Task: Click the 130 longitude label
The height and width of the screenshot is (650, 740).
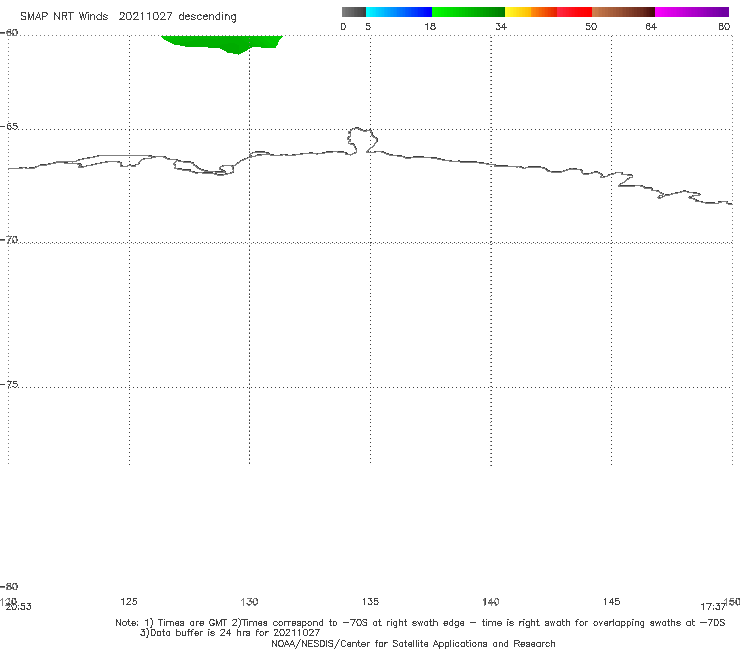Action: (249, 602)
